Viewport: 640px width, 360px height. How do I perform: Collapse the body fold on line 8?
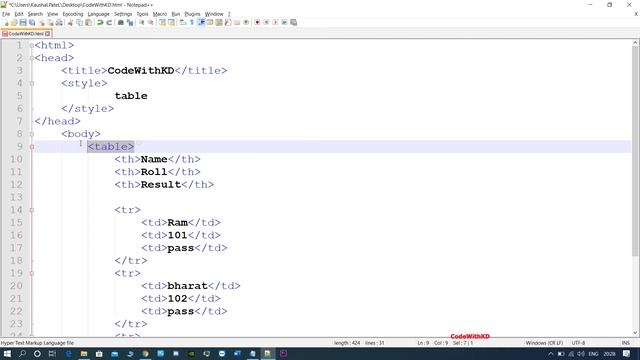(x=32, y=134)
